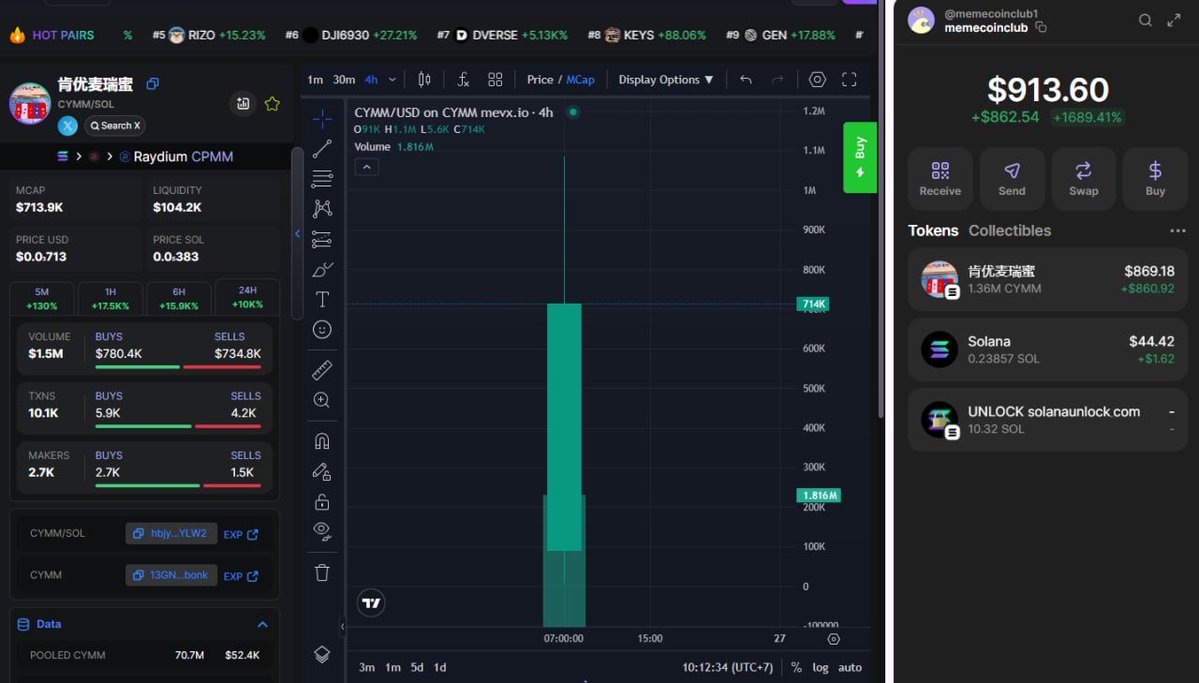Screen dimensions: 1199x683
Task: Open the chart layout grid selector
Action: pos(496,80)
